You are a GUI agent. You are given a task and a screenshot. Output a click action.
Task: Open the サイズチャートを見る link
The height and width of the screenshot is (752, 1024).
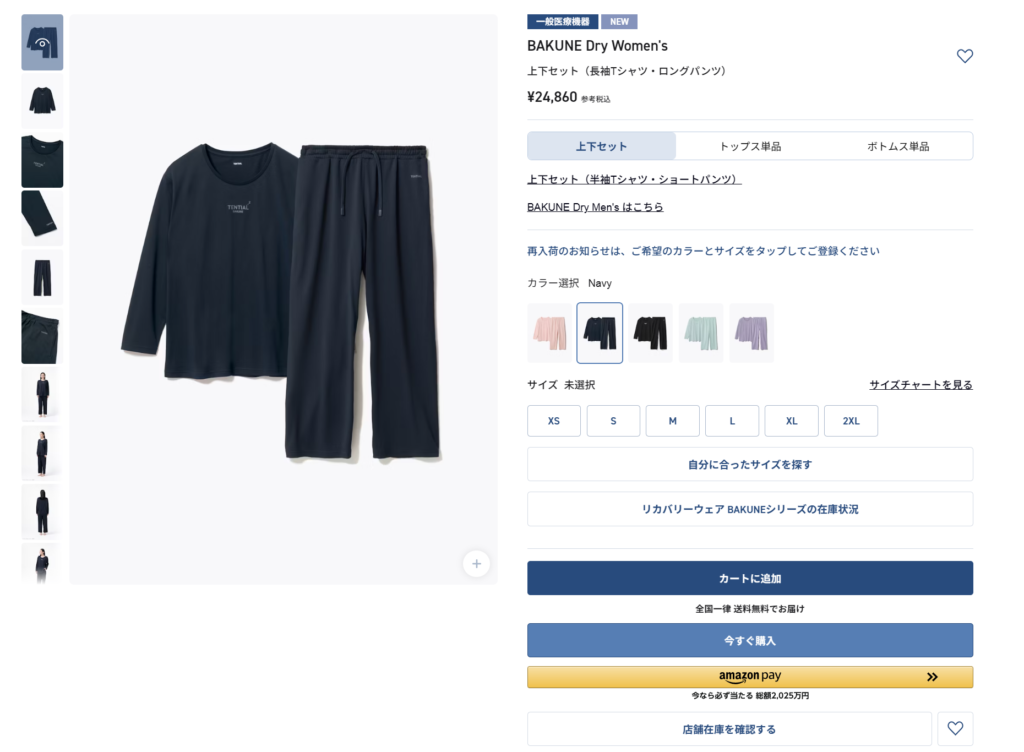(921, 385)
